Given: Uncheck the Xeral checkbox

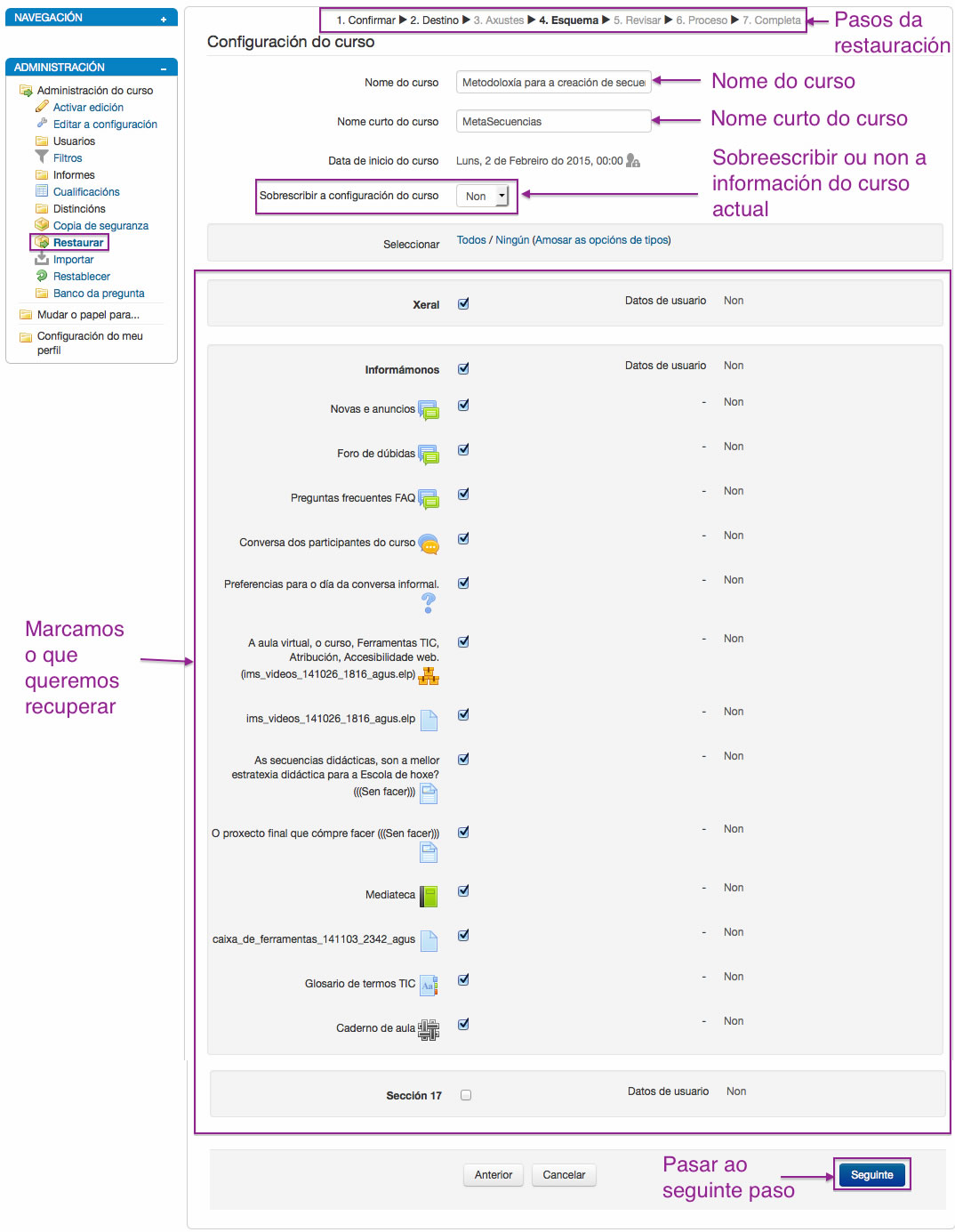Looking at the screenshot, I should click(463, 302).
